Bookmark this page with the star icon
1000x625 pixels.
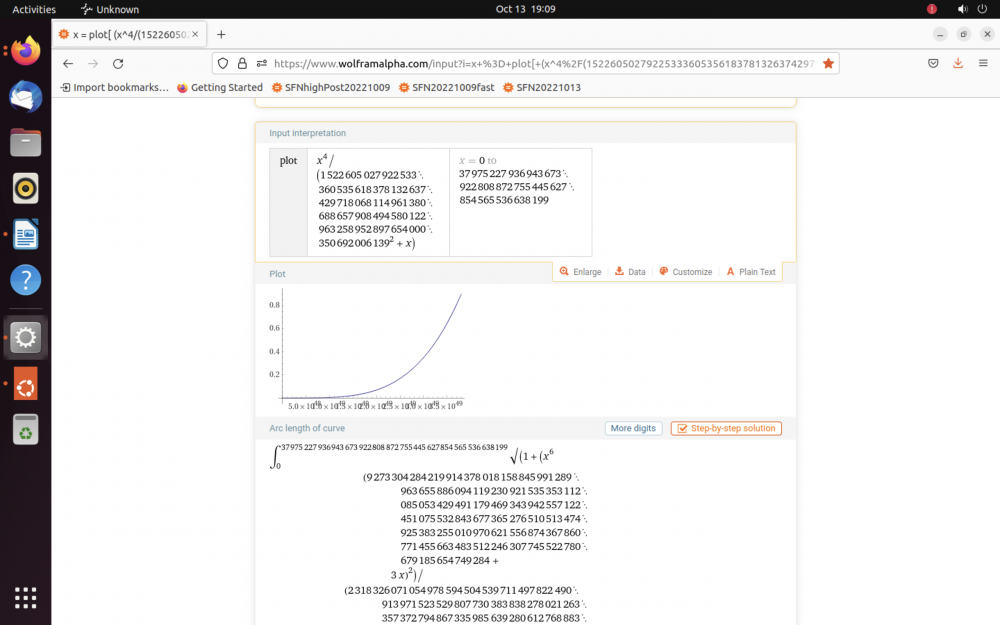pos(828,63)
